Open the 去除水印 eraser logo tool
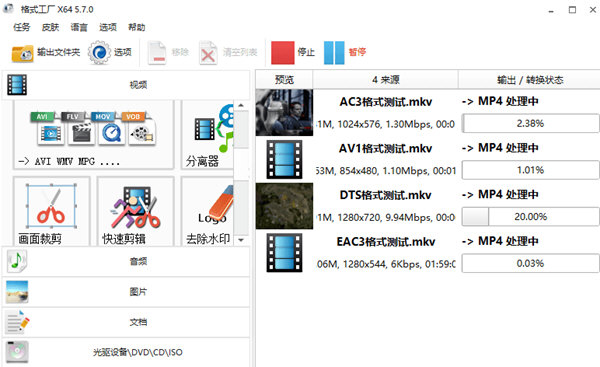This screenshot has width=600, height=367. point(207,211)
